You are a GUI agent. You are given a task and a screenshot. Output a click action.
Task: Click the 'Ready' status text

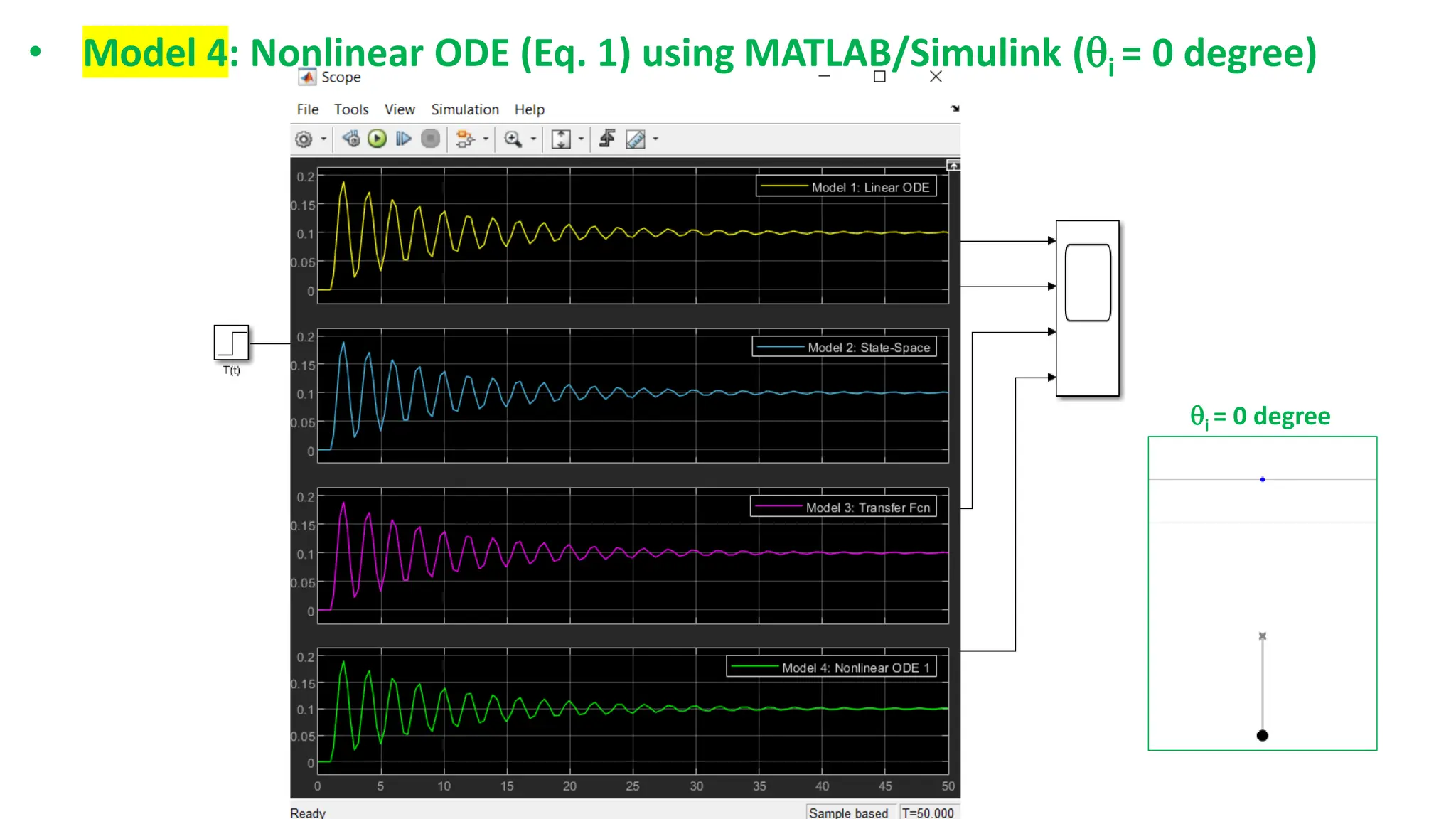point(308,813)
